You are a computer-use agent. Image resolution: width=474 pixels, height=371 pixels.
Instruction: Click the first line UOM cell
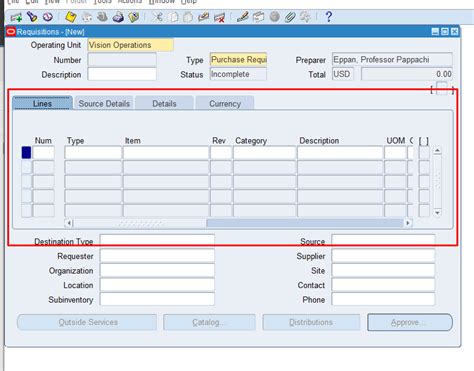tap(395, 153)
